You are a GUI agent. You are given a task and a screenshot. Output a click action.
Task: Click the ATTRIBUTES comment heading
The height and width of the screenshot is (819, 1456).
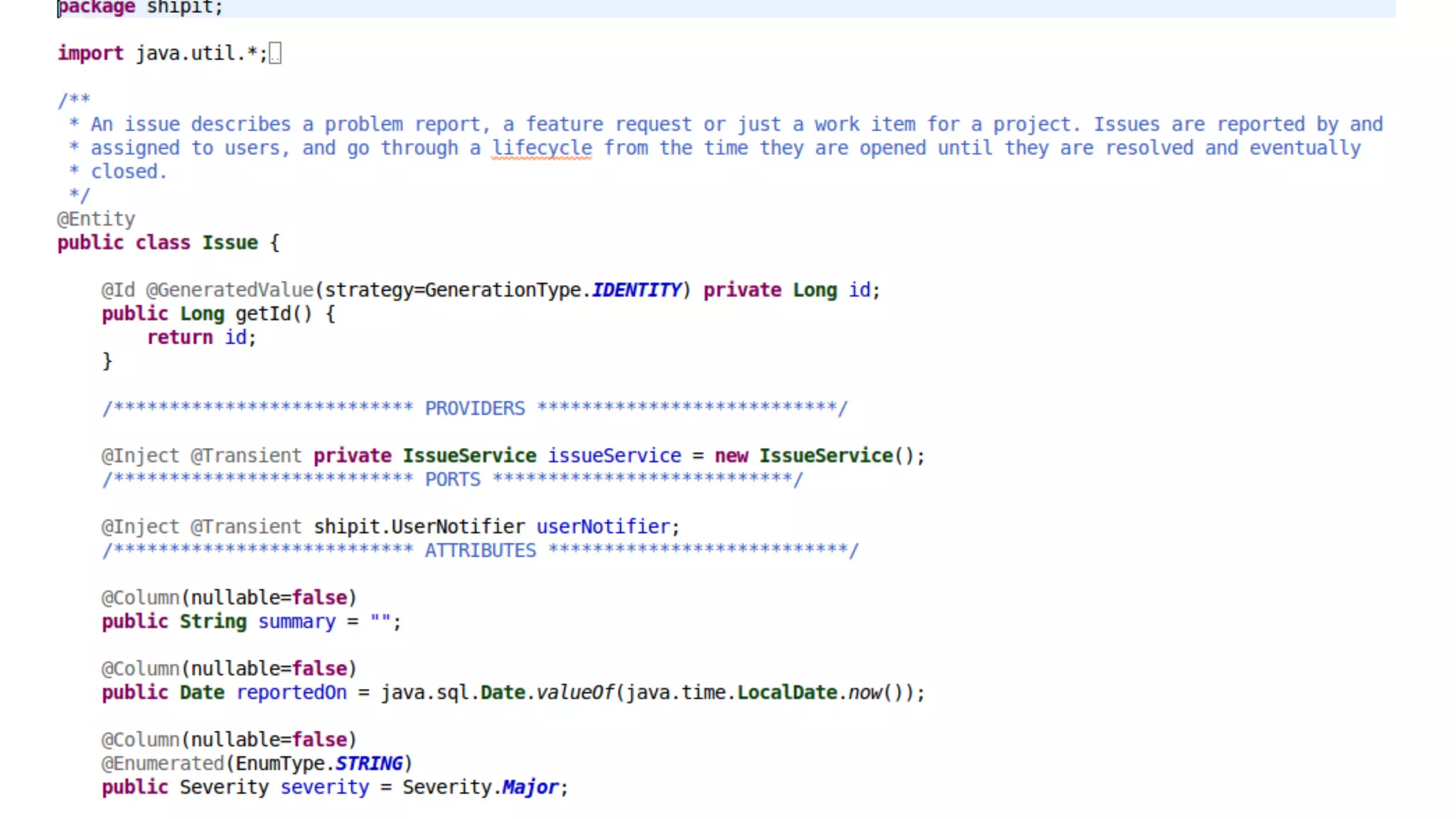pos(481,551)
